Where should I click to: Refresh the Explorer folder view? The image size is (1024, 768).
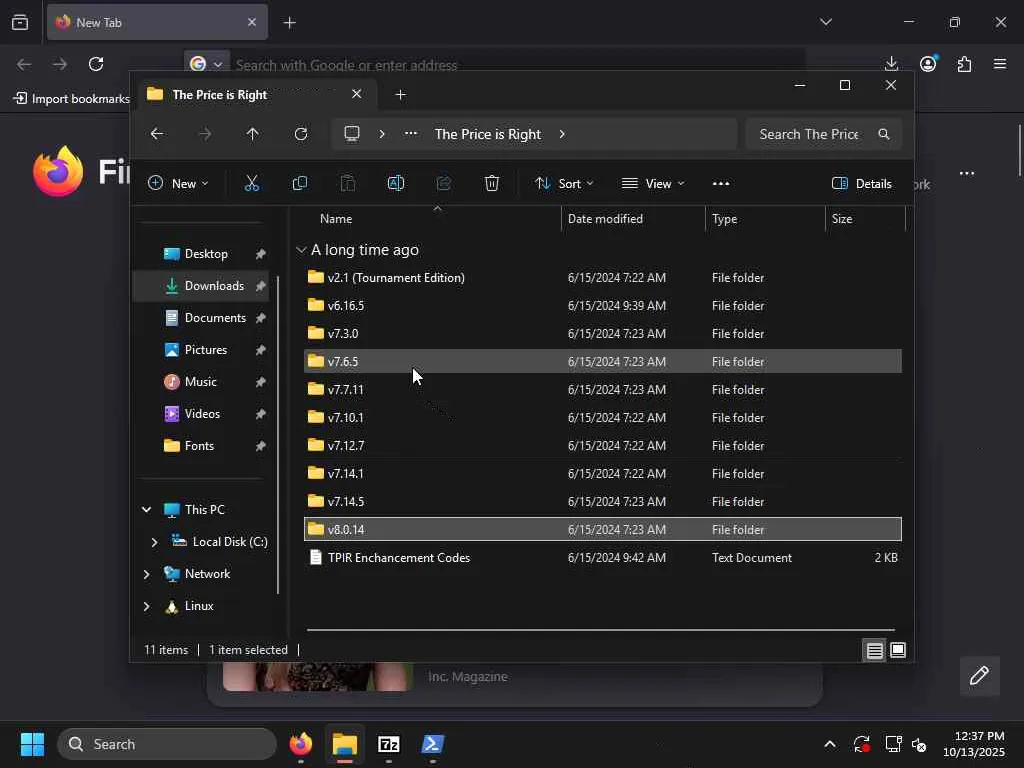(301, 134)
